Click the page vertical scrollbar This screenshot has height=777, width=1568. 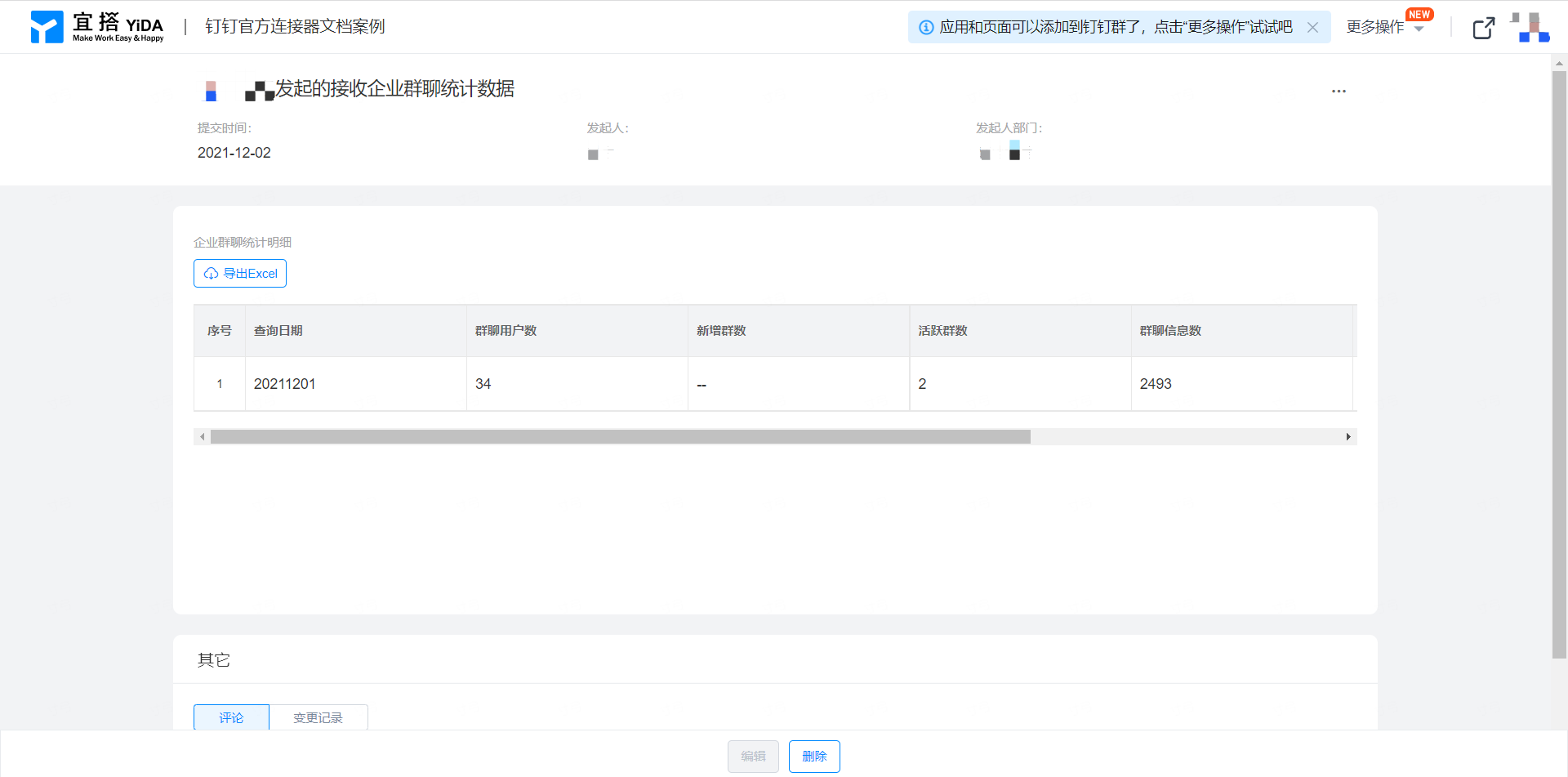coord(1559,364)
